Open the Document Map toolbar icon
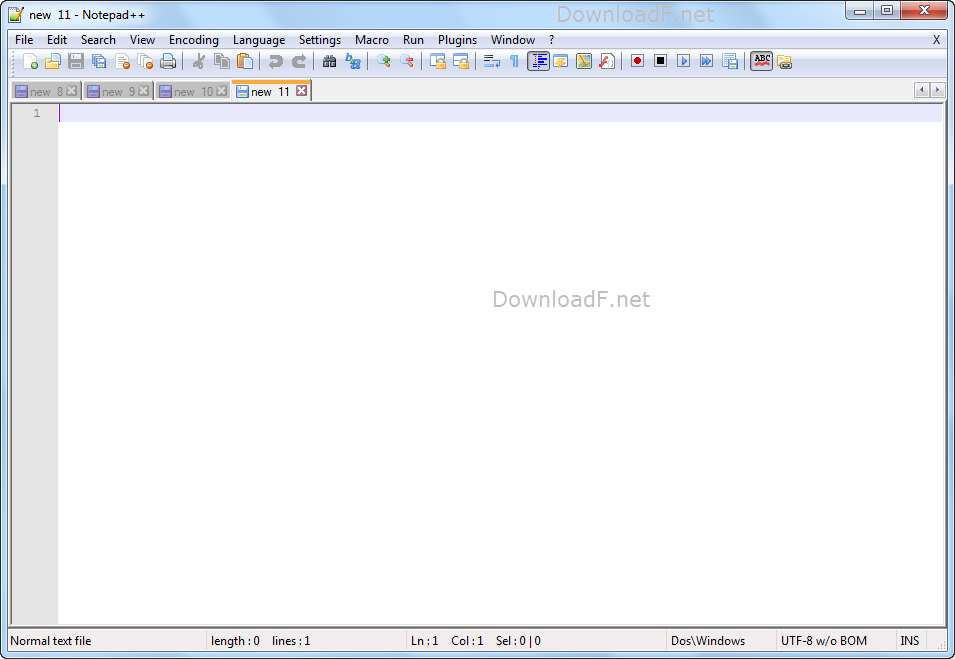Screen dimensions: 955x659 [583, 61]
